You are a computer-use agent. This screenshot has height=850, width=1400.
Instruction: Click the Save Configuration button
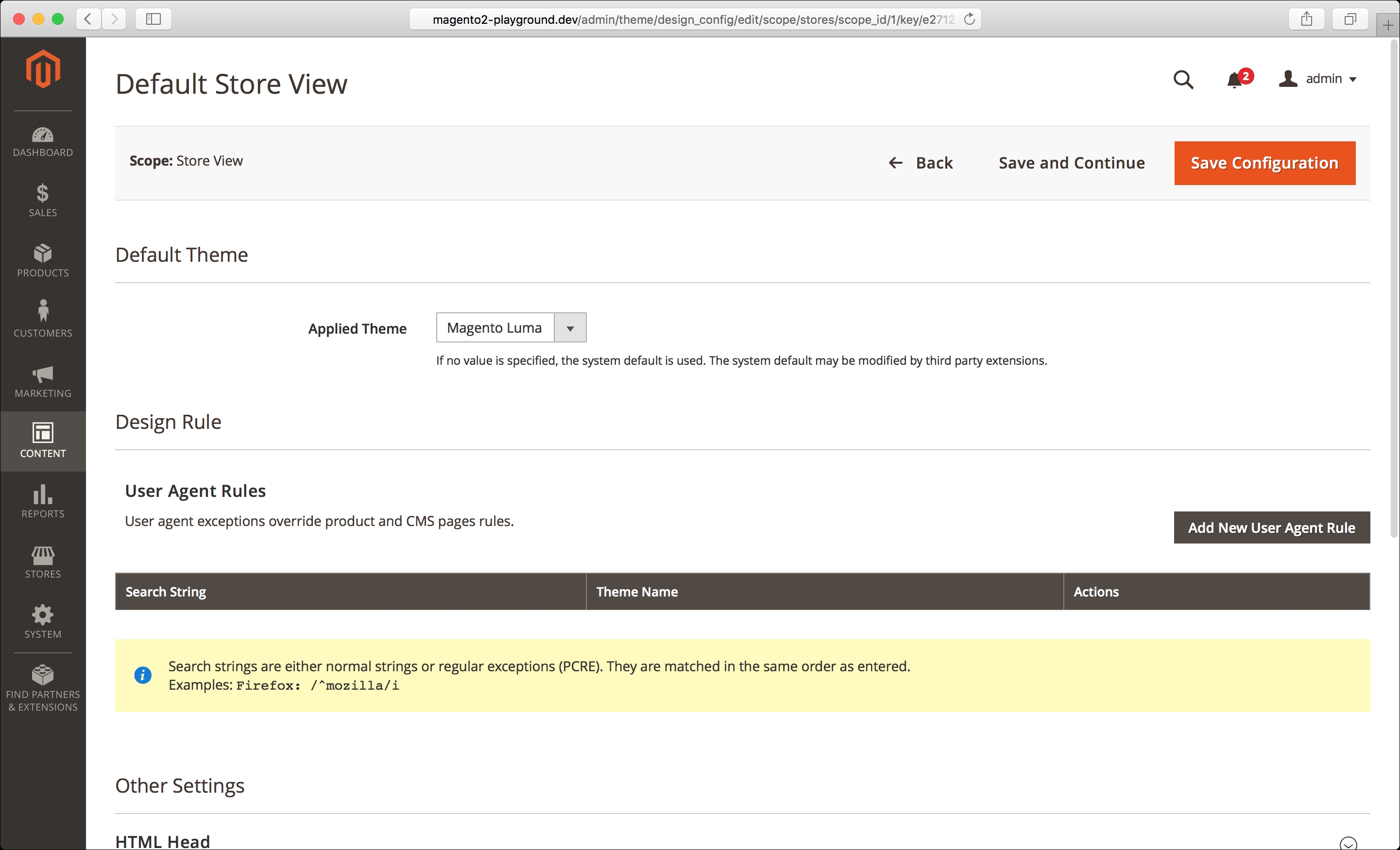pyautogui.click(x=1265, y=163)
